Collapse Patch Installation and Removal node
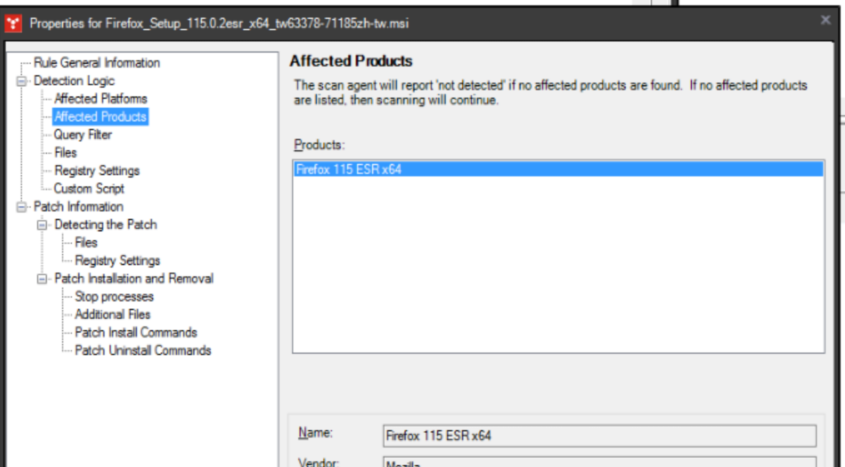 42,279
